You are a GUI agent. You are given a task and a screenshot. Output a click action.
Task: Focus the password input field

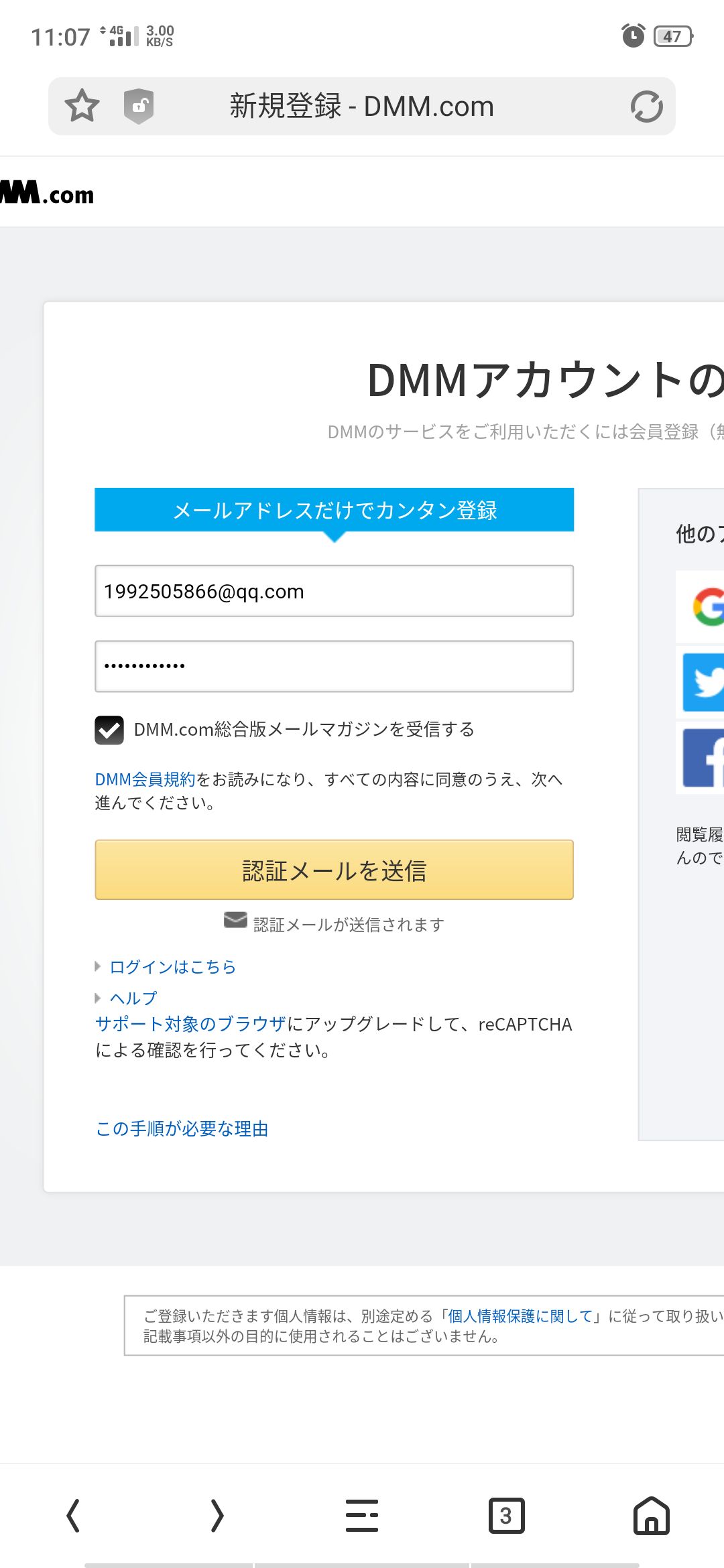click(334, 666)
